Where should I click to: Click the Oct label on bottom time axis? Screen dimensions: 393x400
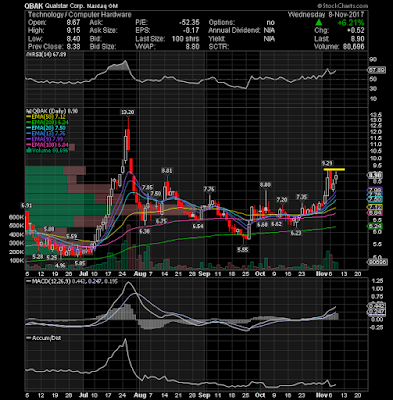(260, 395)
